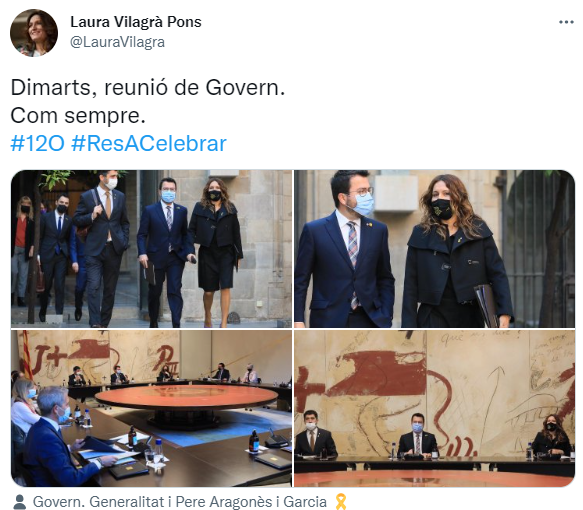This screenshot has width=583, height=510.
Task: Open bottom-left photo of round meeting table
Action: (x=151, y=408)
